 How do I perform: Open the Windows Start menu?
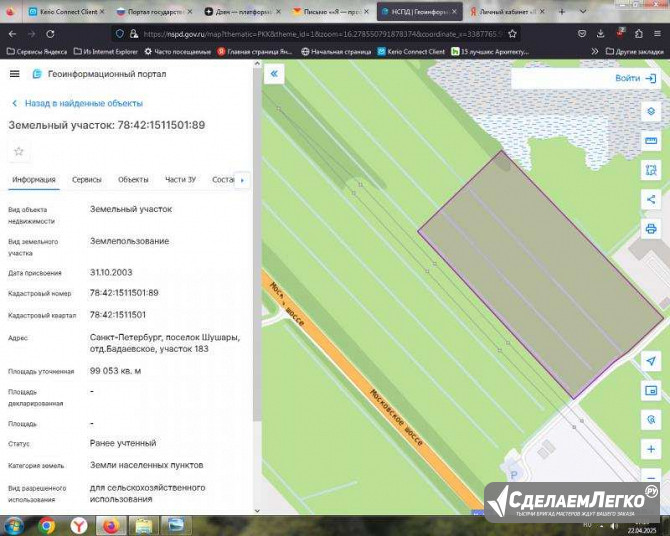(14, 525)
